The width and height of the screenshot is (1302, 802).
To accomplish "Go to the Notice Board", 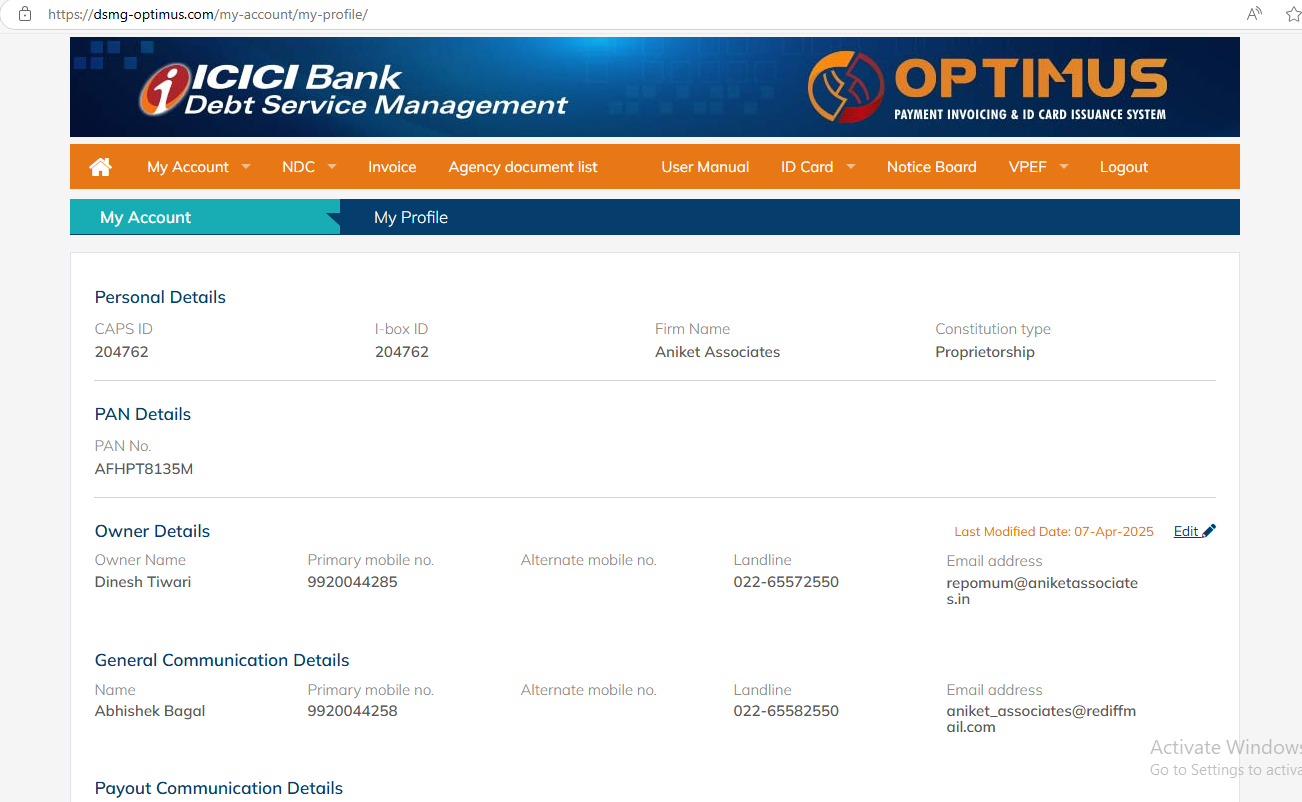I will point(931,167).
